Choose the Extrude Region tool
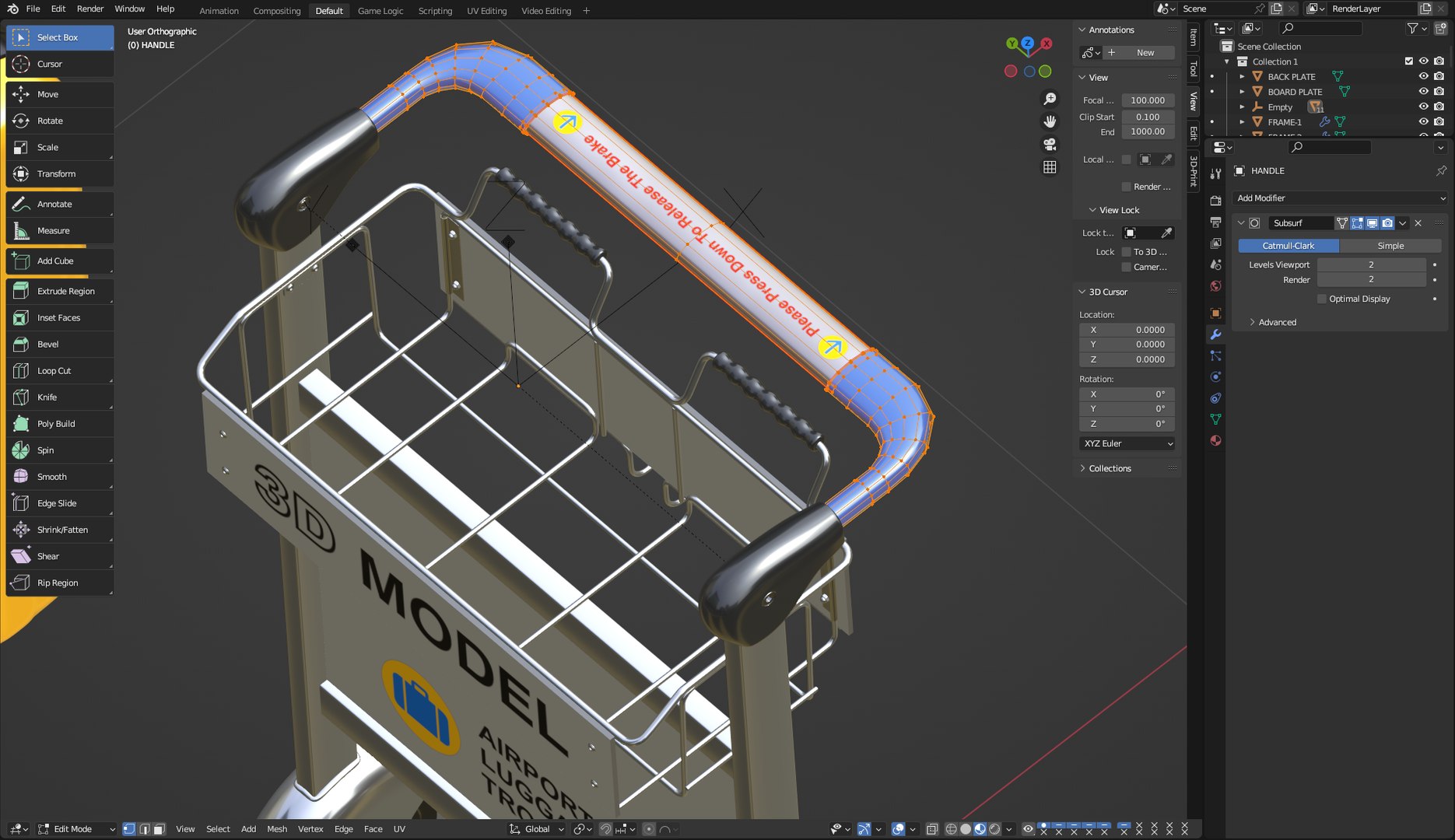This screenshot has height=840, width=1455. (60, 291)
